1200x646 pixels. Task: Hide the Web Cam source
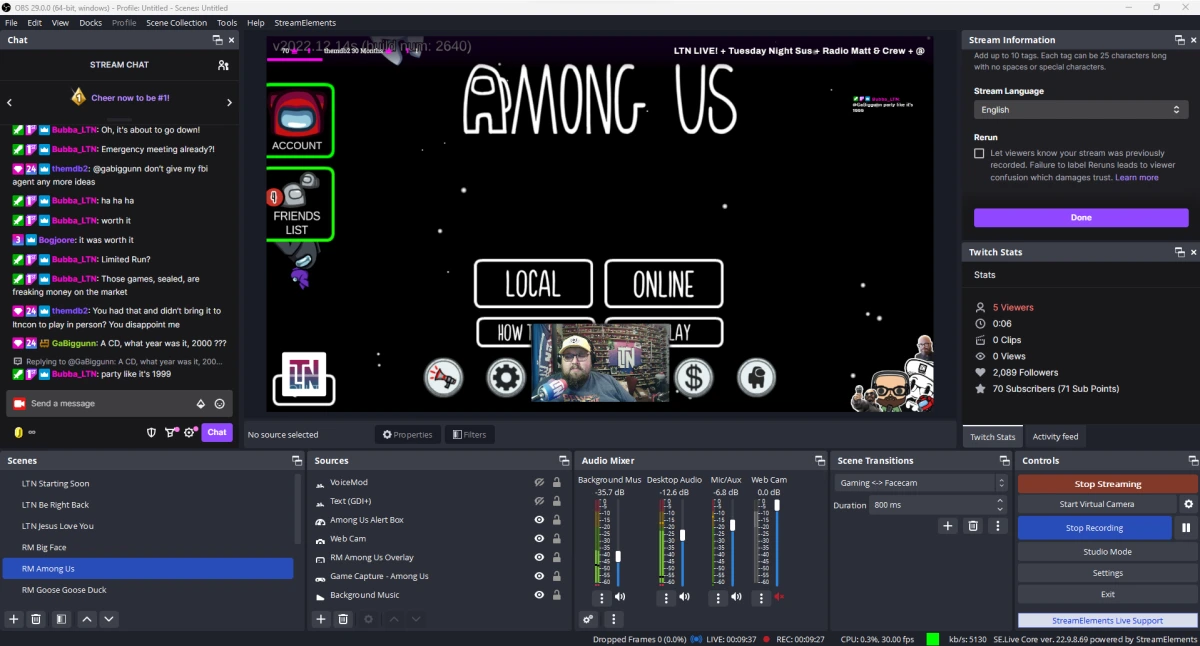tap(539, 539)
